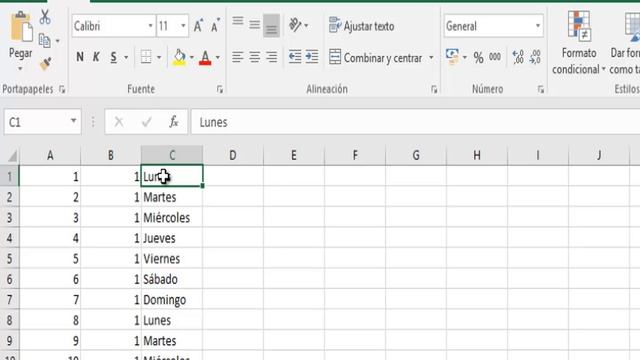Toggle bold N formatting
The height and width of the screenshot is (360, 640).
(80, 57)
